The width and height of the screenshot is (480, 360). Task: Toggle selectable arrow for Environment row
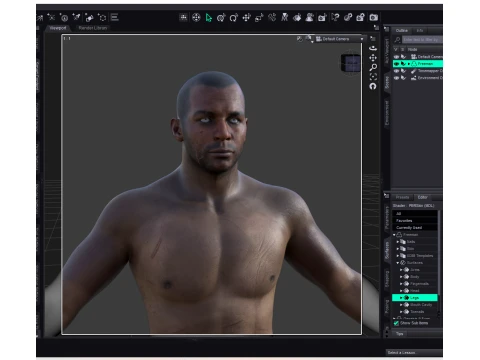tap(403, 78)
